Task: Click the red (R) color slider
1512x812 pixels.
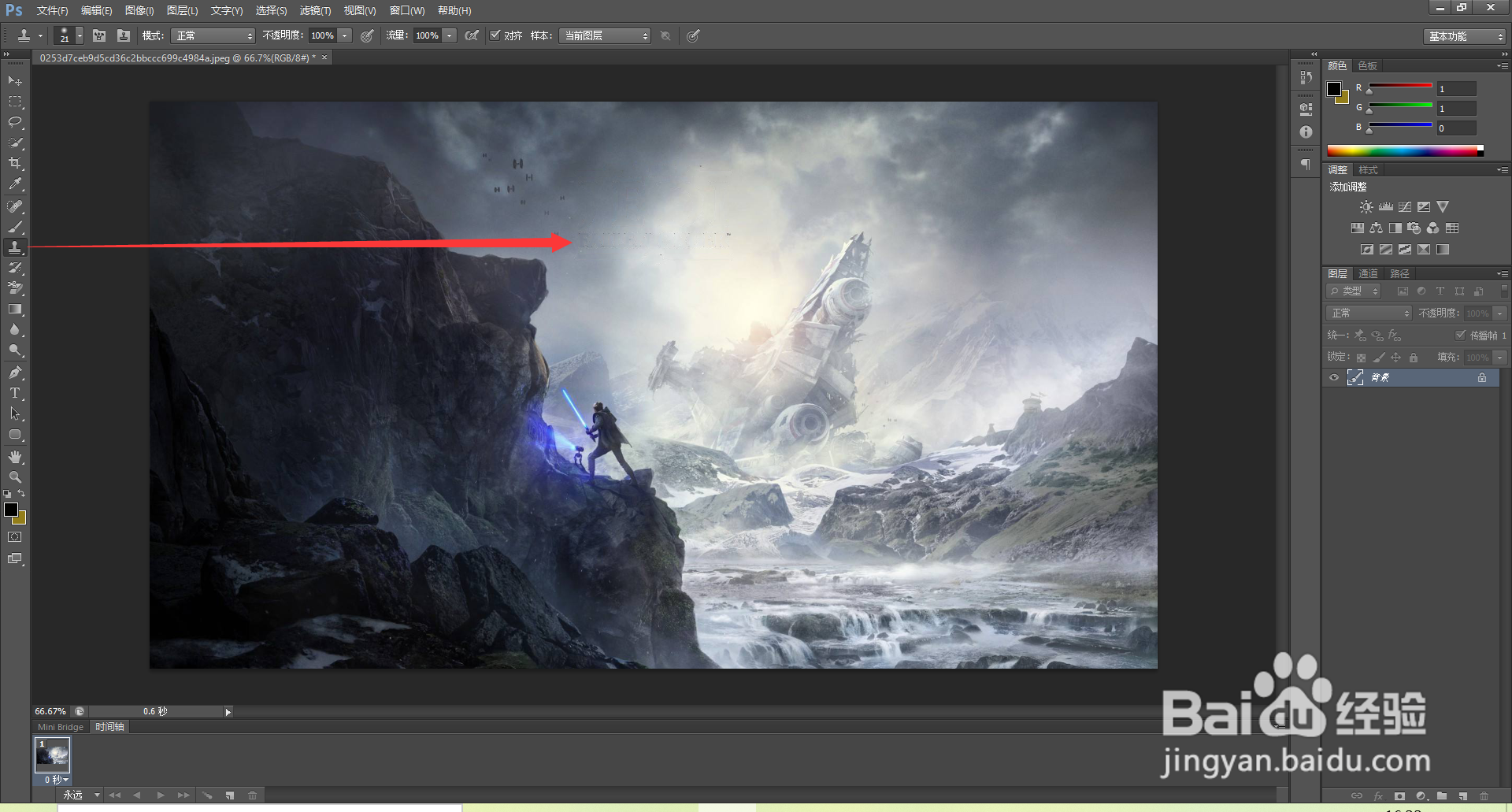Action: 1400,85
